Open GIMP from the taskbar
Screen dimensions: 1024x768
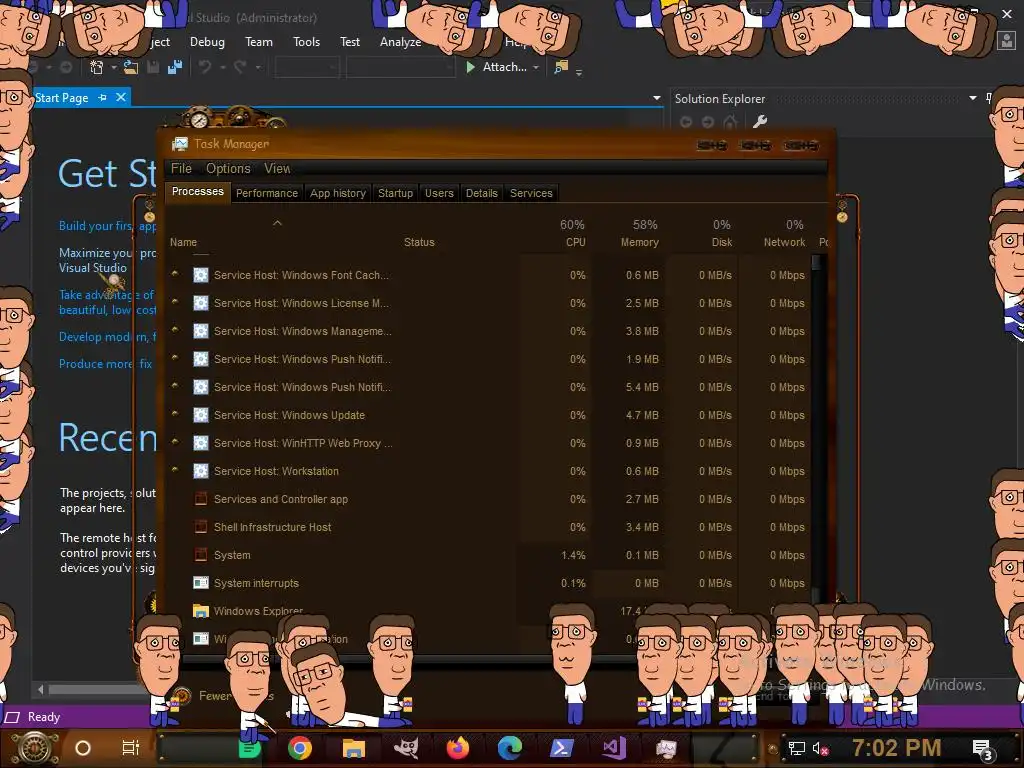pos(406,748)
